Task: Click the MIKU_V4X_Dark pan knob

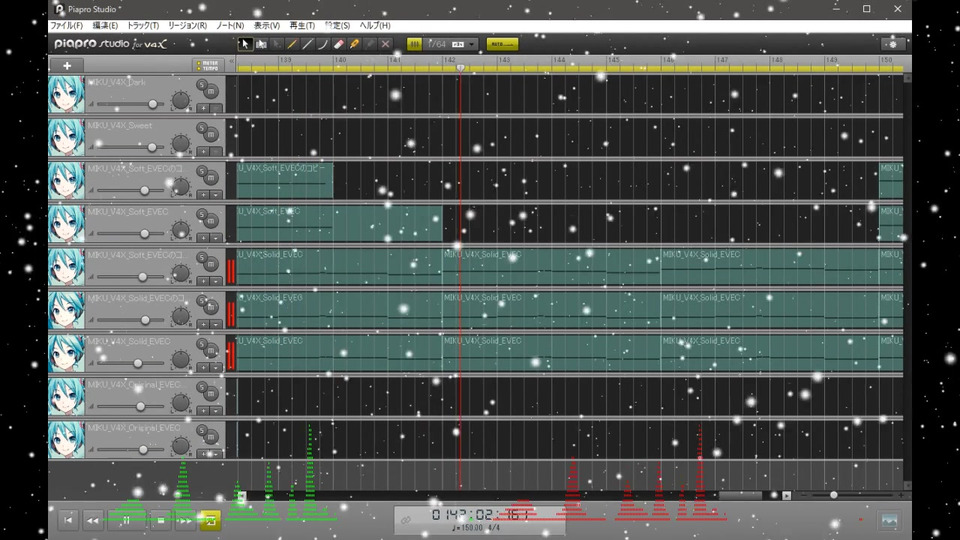Action: click(181, 100)
